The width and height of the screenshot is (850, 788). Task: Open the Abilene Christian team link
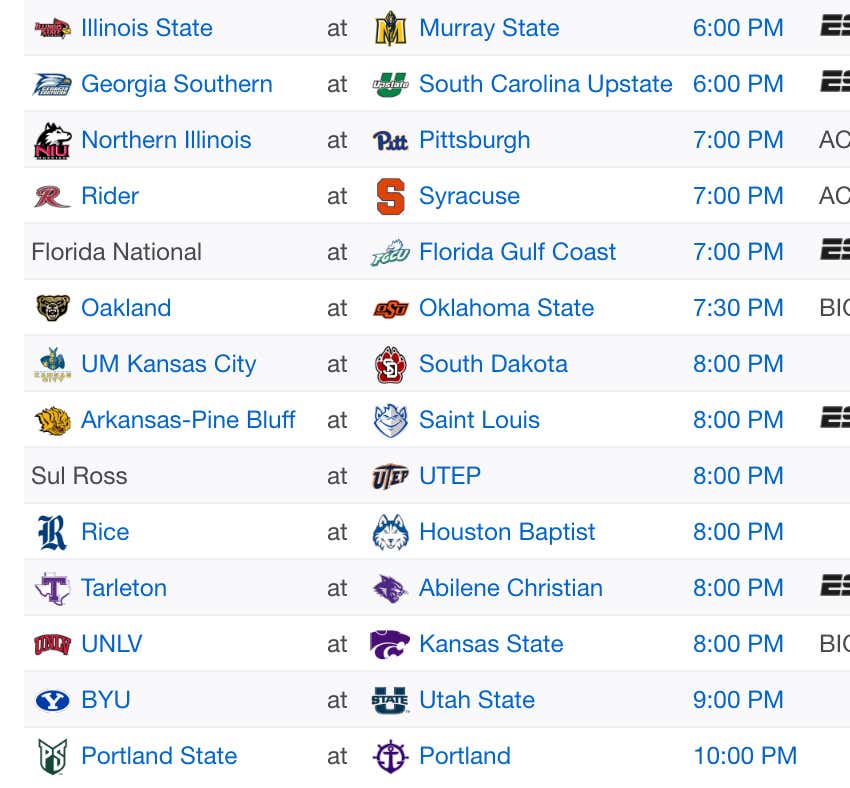[511, 588]
